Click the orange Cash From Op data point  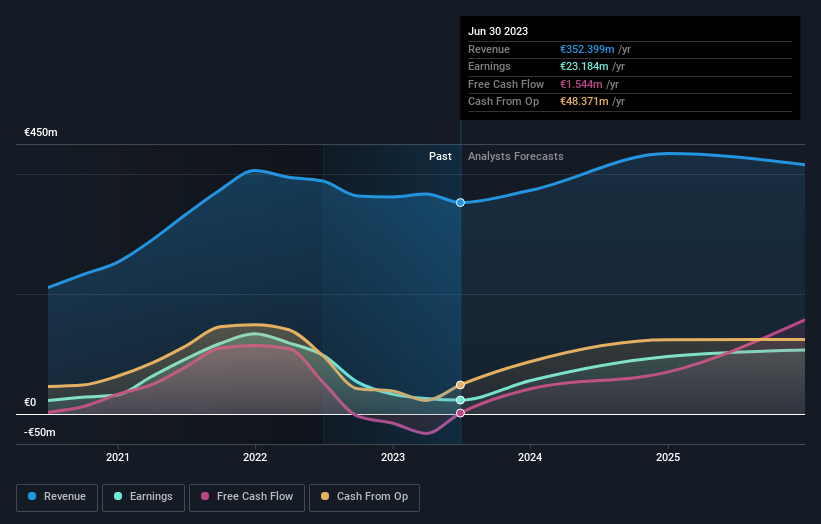pyautogui.click(x=460, y=385)
